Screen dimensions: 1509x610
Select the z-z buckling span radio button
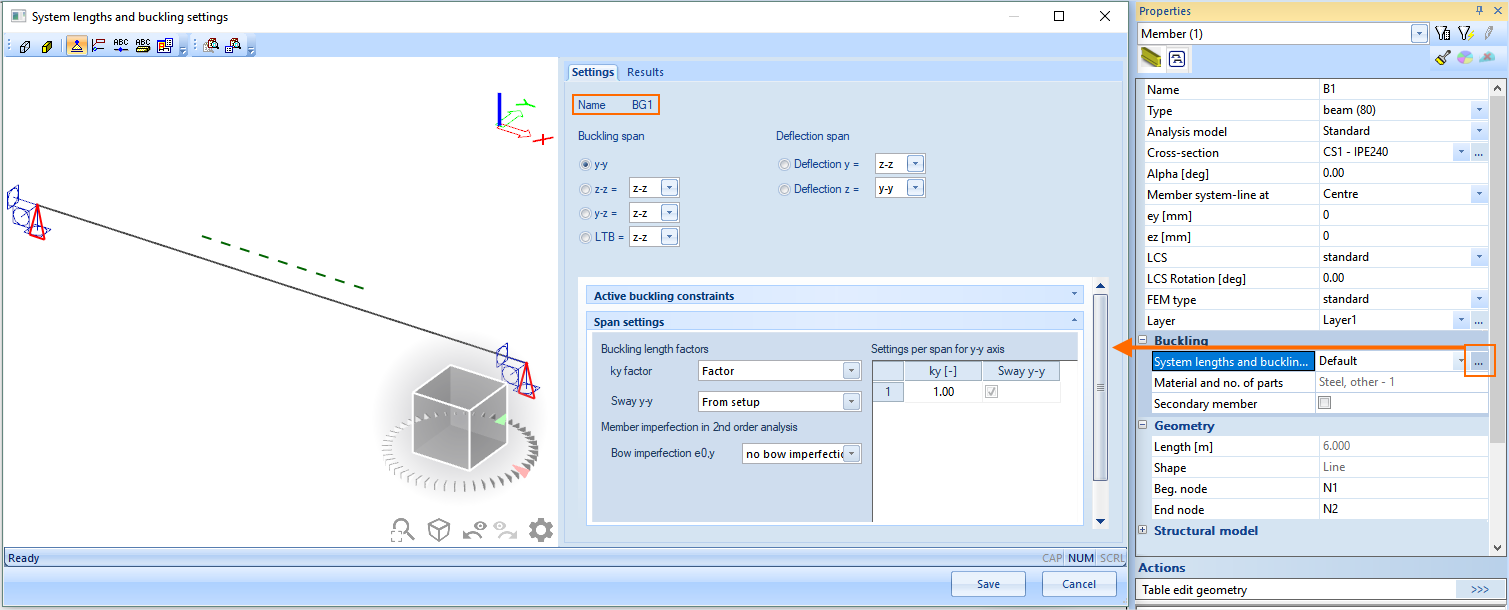585,189
